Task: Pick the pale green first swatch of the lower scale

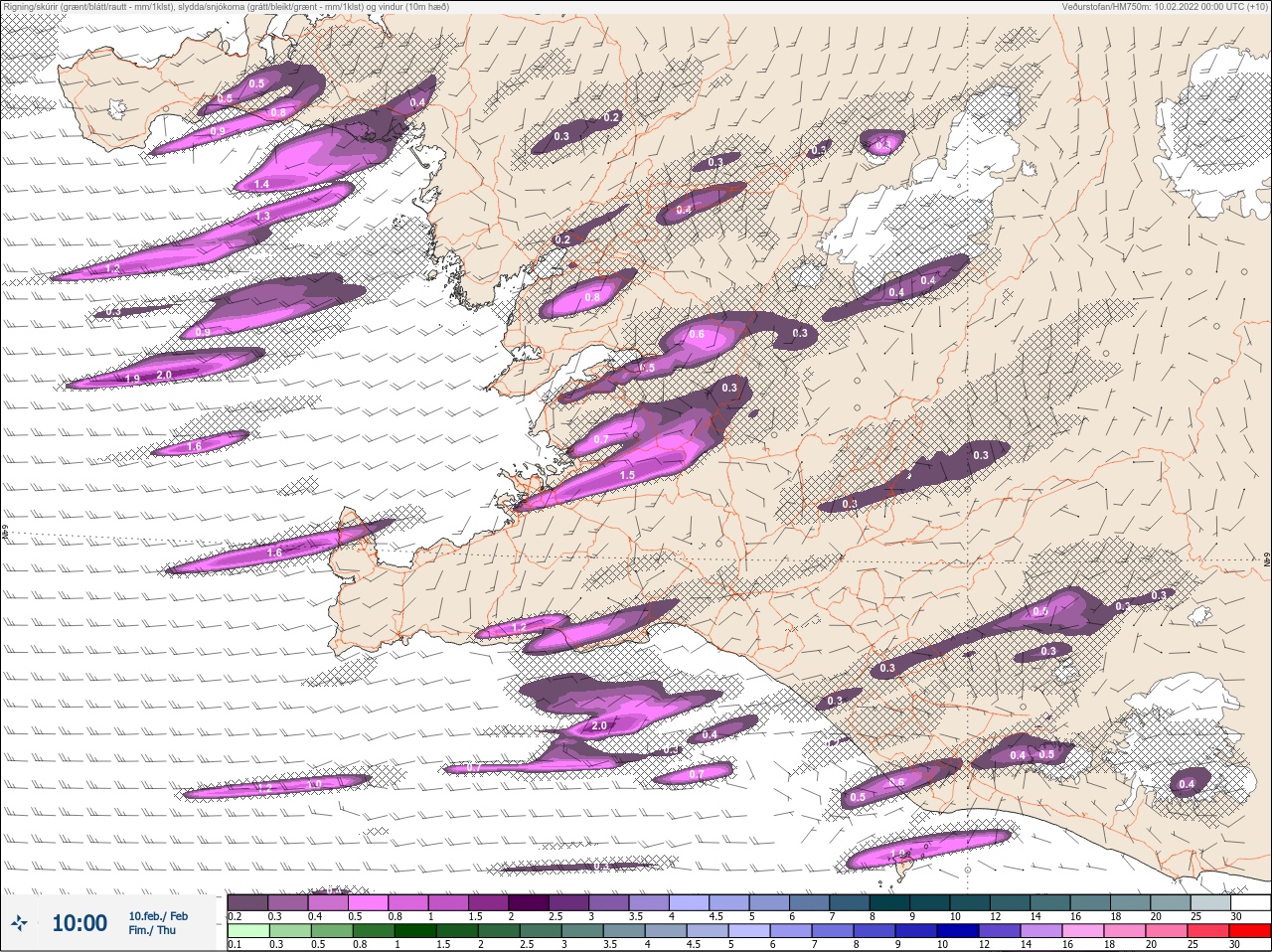Action: coord(247,930)
